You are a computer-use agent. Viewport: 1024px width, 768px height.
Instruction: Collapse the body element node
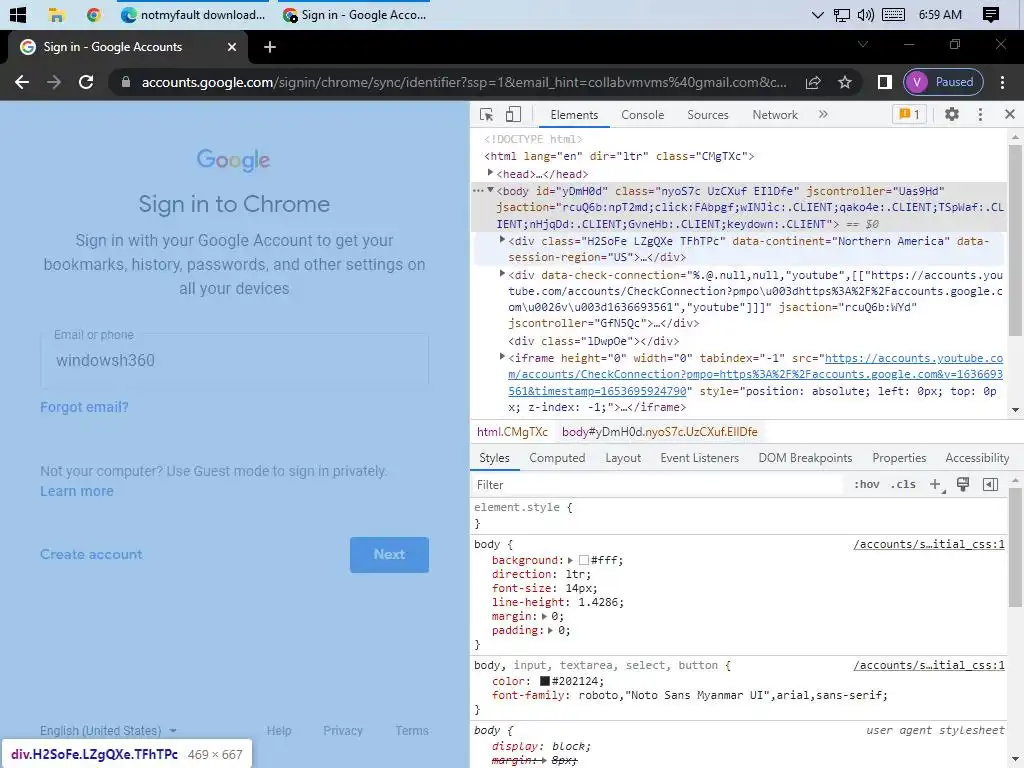pos(490,190)
